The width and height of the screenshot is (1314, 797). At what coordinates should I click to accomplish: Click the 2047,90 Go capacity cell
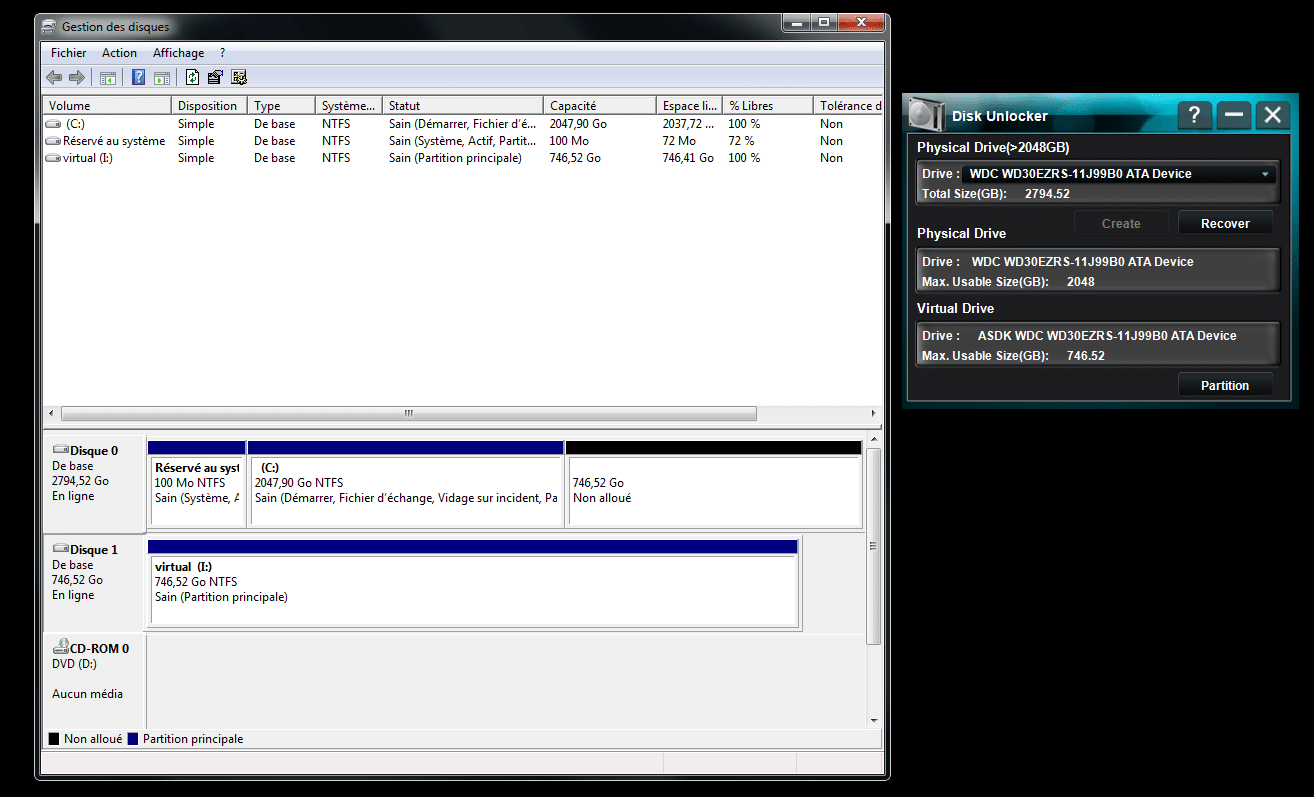(578, 124)
